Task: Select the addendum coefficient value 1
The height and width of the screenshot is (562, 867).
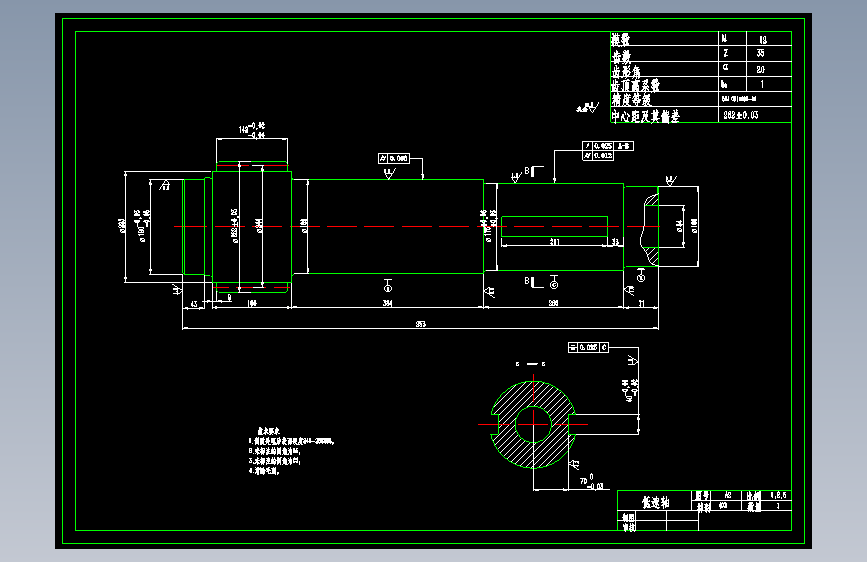Action: point(762,84)
